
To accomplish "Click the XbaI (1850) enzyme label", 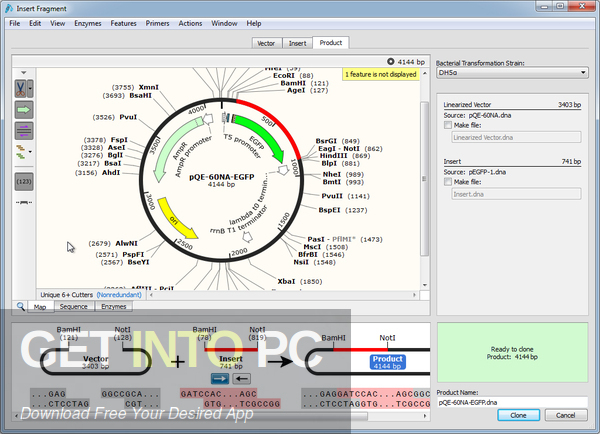I will [300, 281].
